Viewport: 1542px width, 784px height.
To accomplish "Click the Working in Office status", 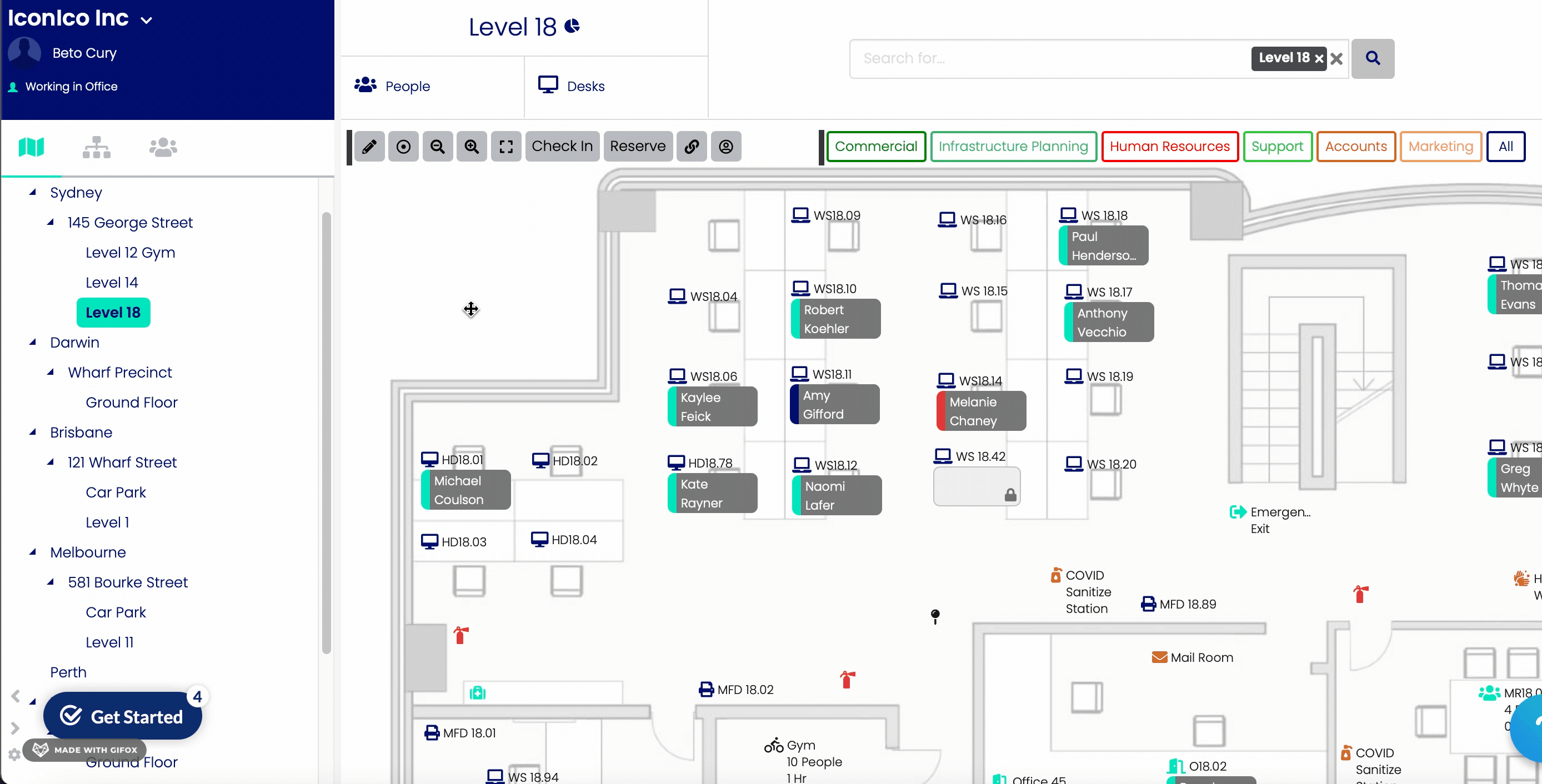I will 63,86.
